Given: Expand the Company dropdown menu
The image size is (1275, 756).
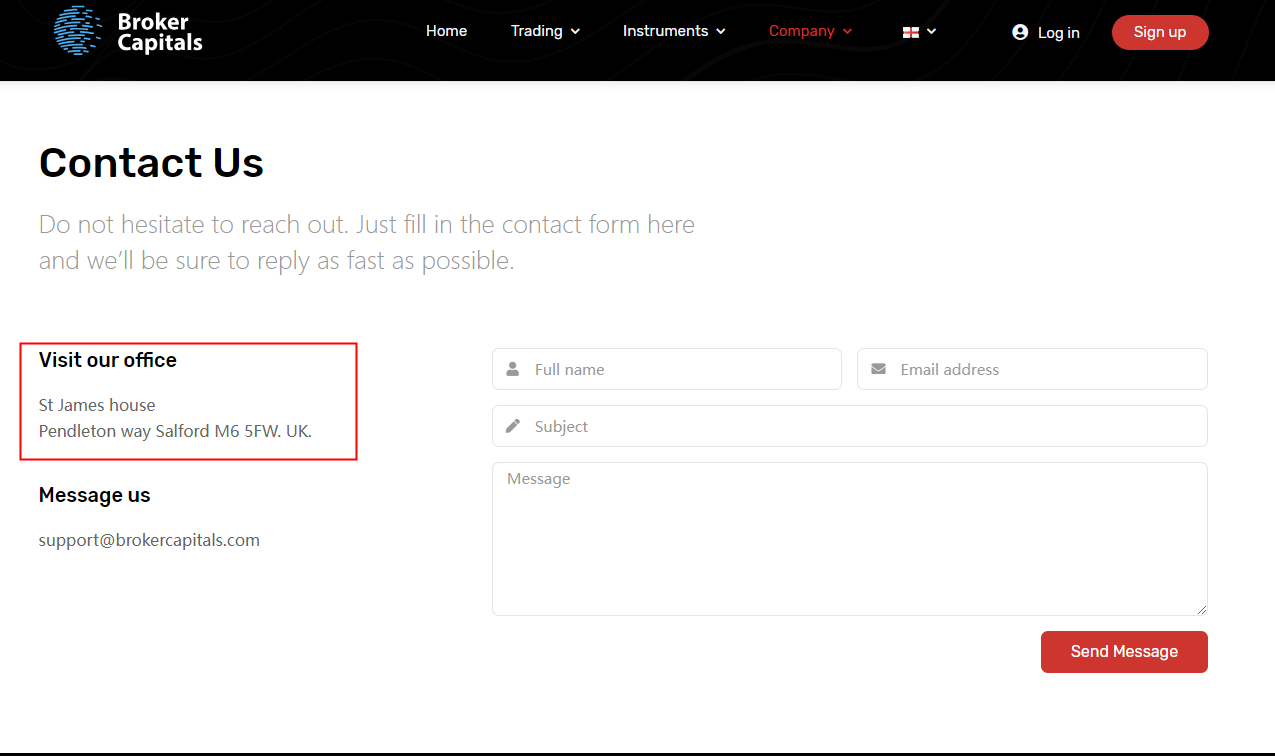Looking at the screenshot, I should [x=810, y=31].
